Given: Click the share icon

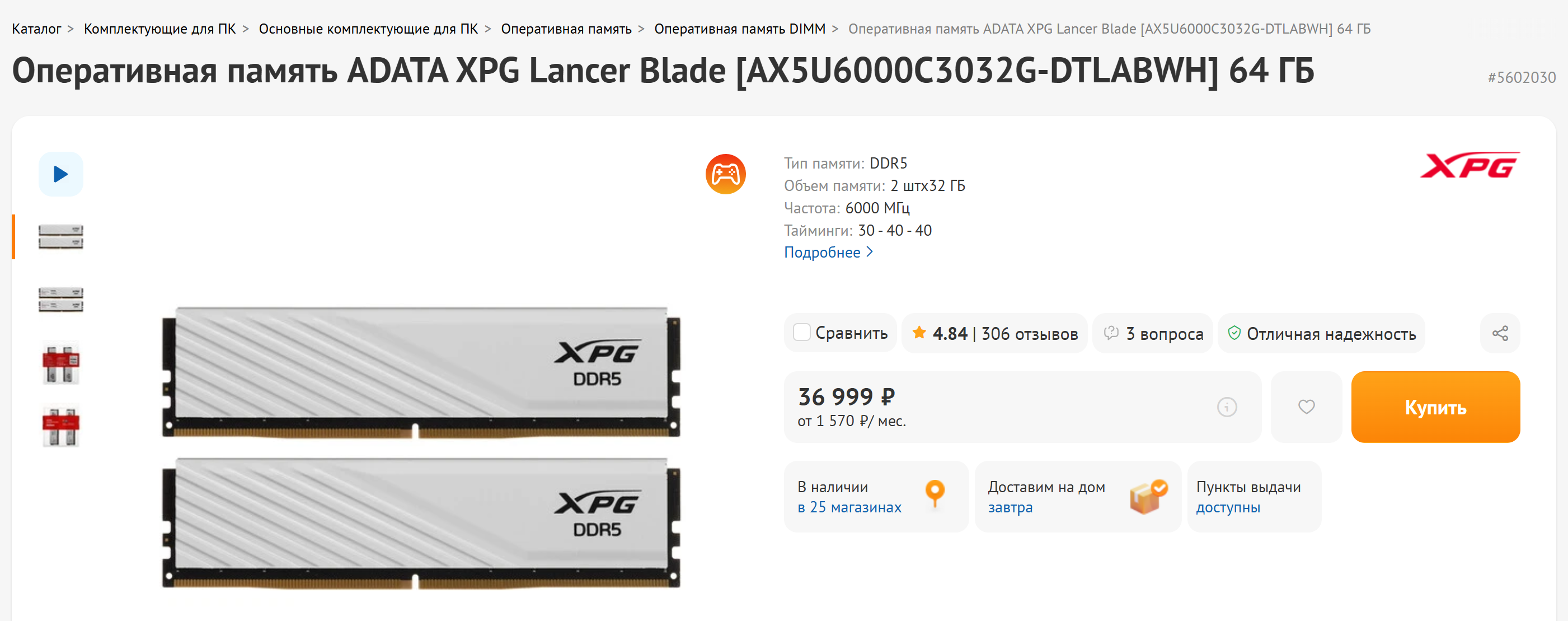Looking at the screenshot, I should (x=1500, y=333).
